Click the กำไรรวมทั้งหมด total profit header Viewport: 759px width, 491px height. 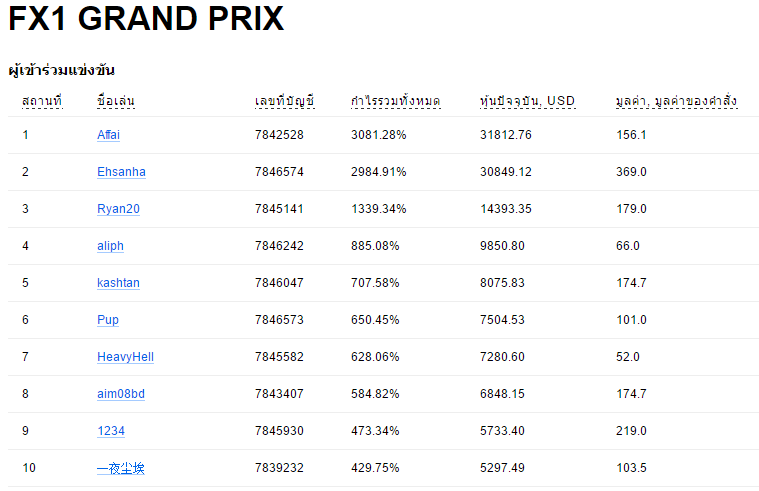[x=395, y=101]
